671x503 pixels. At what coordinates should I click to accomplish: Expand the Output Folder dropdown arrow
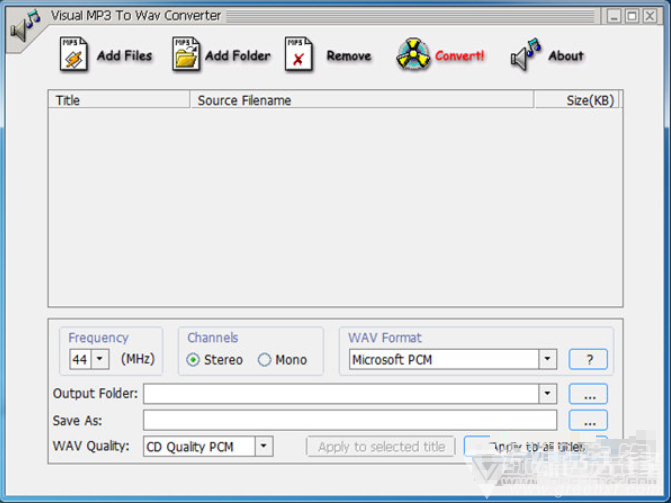pyautogui.click(x=547, y=394)
